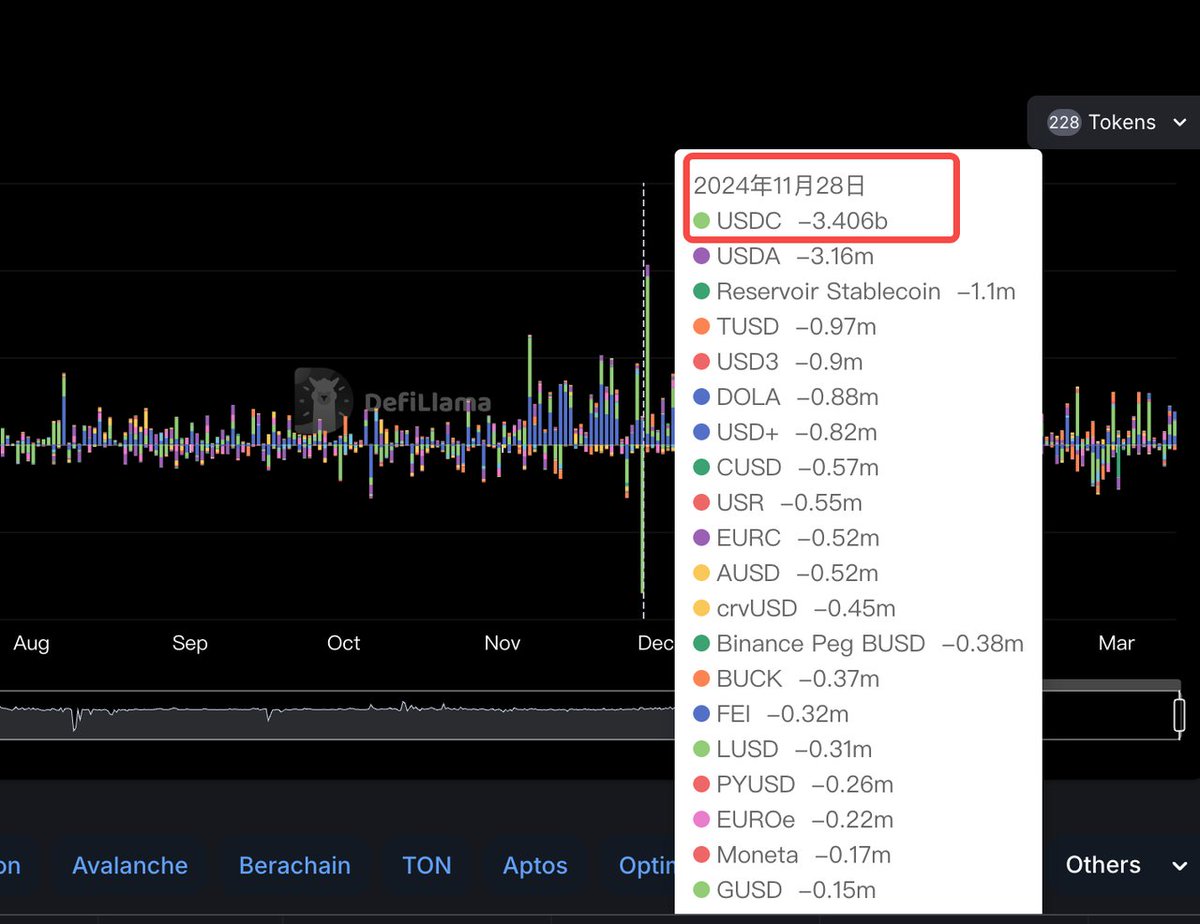Click the green USDC dot in tooltip
The height and width of the screenshot is (924, 1200).
coord(701,221)
